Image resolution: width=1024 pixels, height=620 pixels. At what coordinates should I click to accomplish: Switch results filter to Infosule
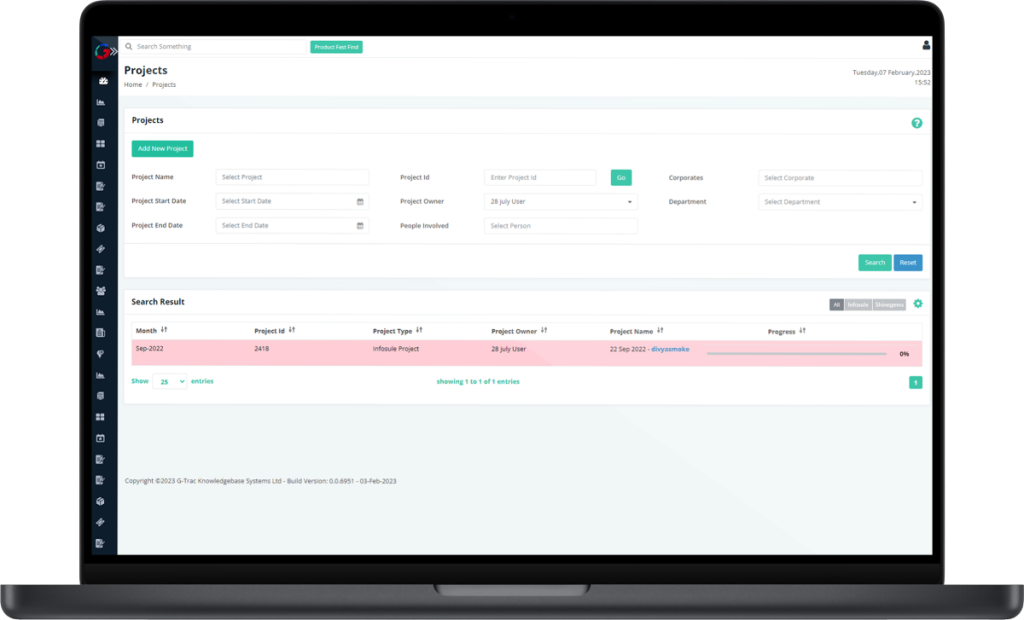(x=858, y=305)
